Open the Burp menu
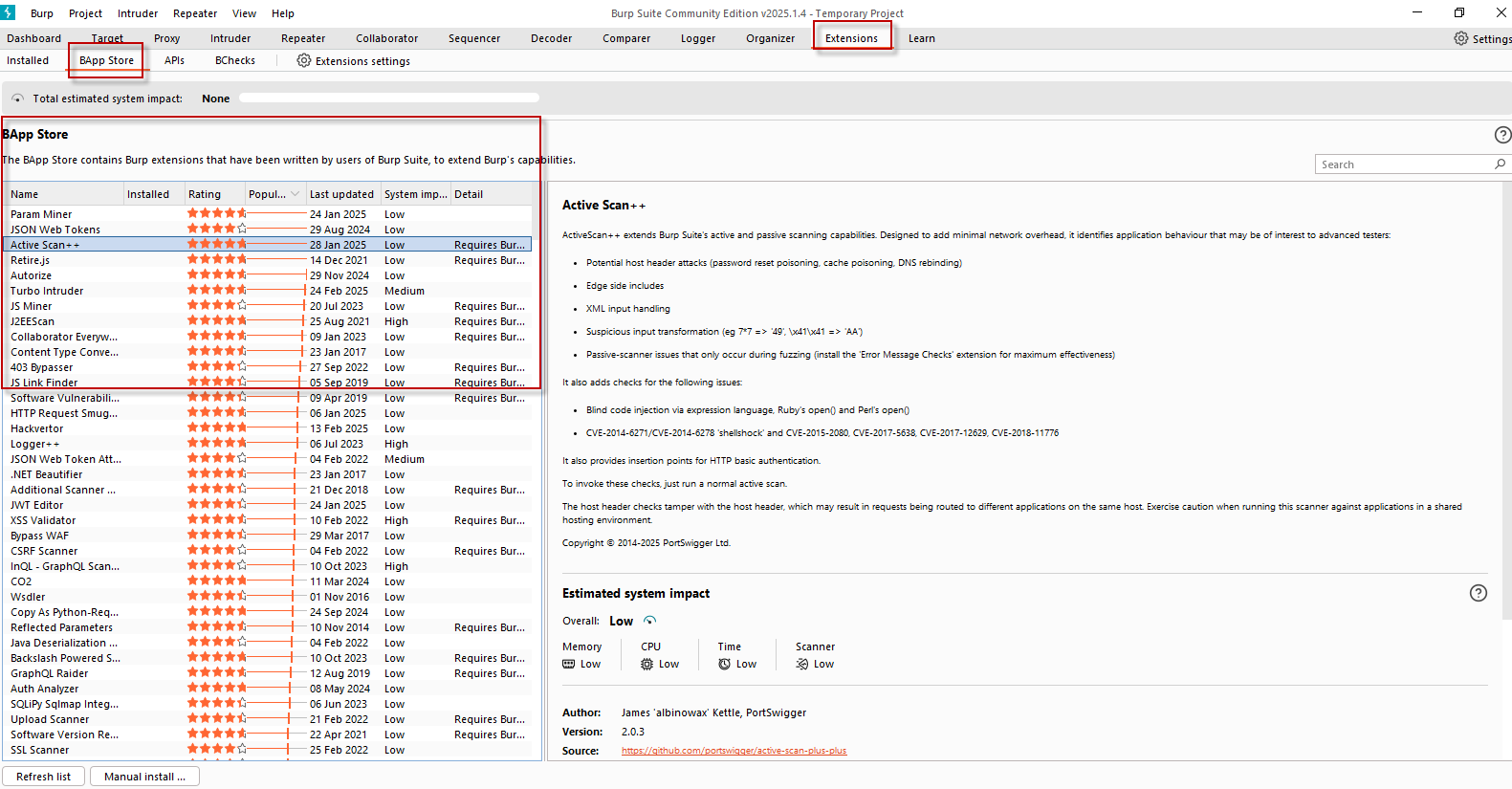 pyautogui.click(x=42, y=13)
